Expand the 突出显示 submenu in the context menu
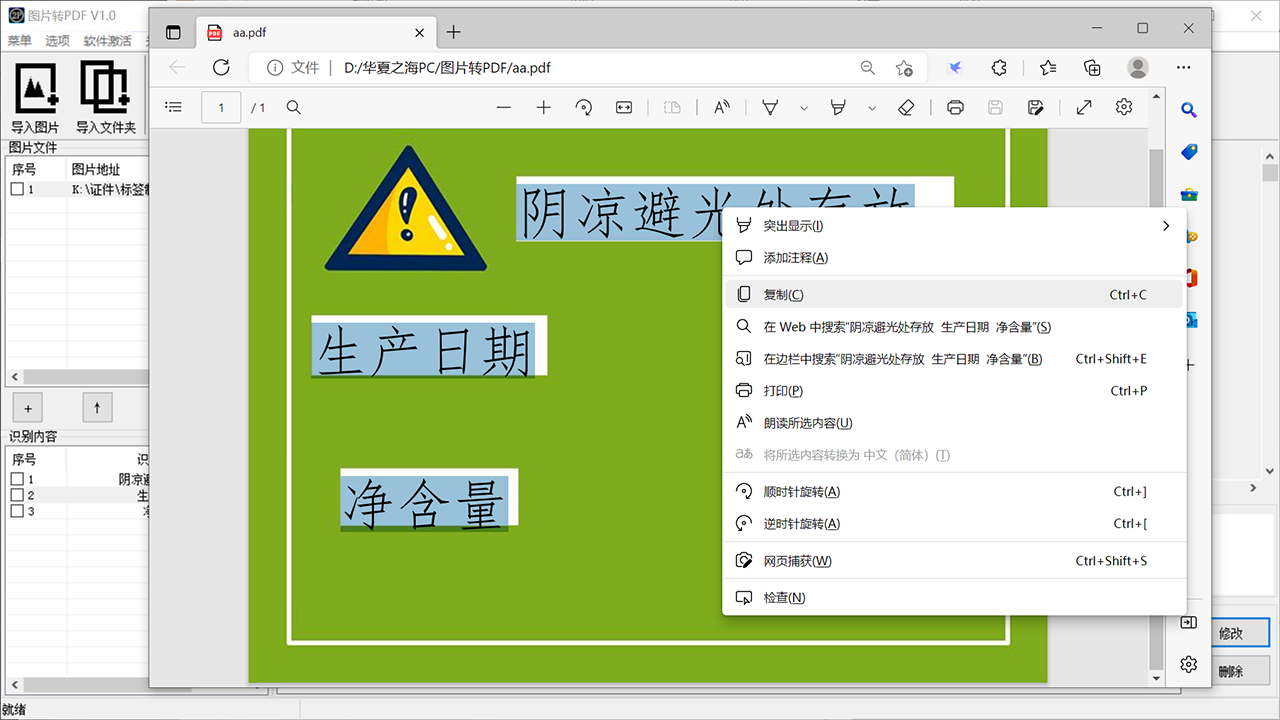 [x=1165, y=226]
